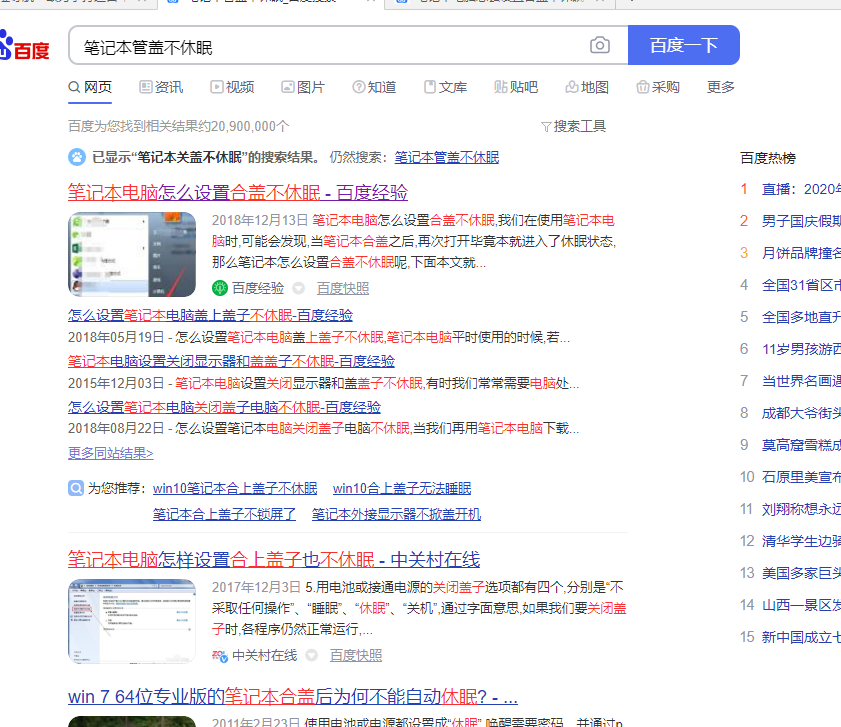Viewport: 841px width, 727px height.
Task: Switch to the 资讯 tab
Action: click(161, 87)
